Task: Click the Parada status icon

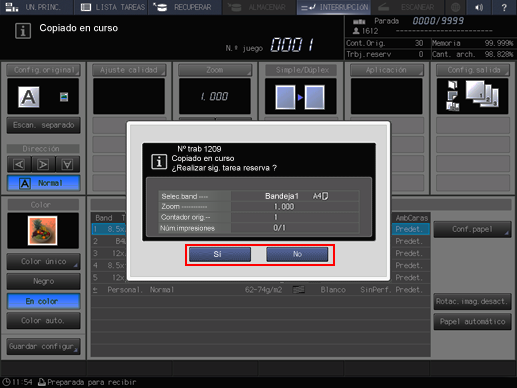Action: 359,21
